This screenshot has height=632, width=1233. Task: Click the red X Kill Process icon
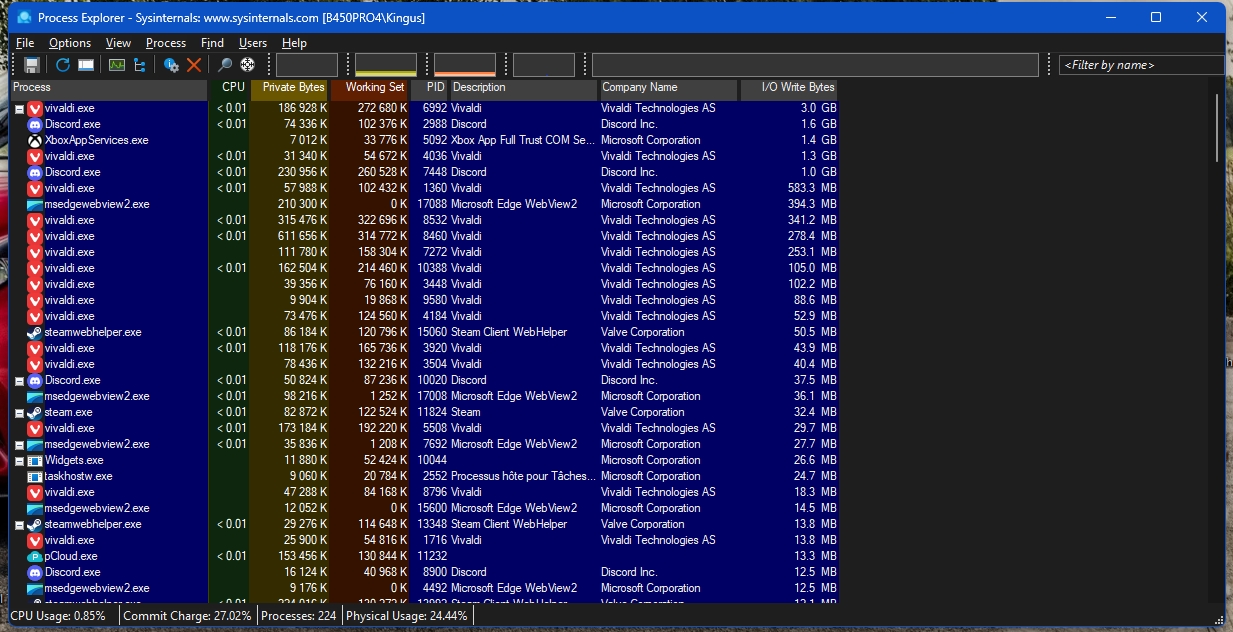[x=194, y=65]
